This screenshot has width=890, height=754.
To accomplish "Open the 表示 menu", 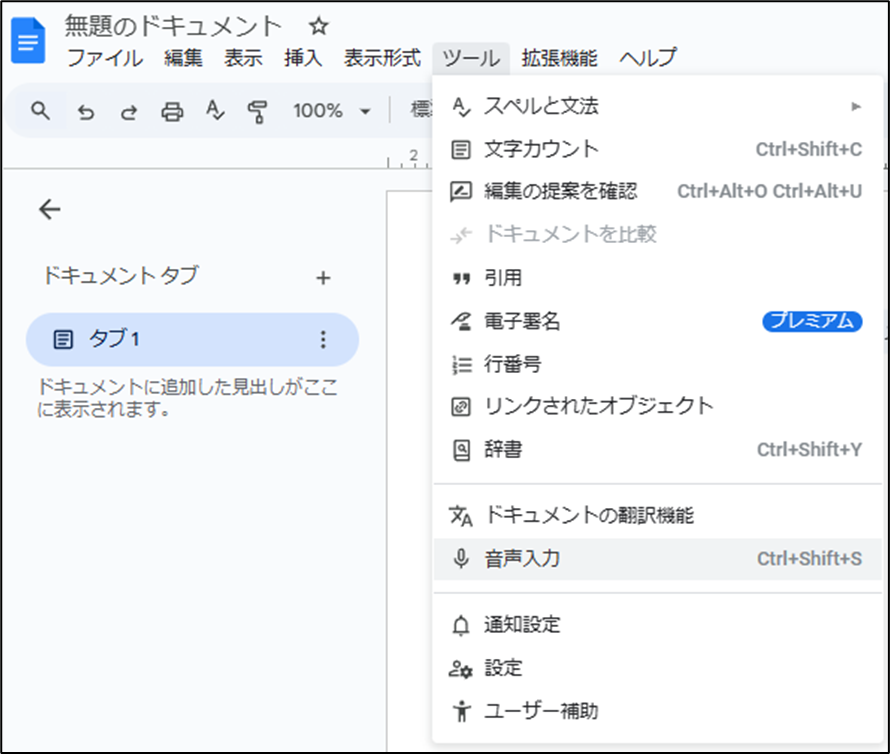I will pos(243,58).
